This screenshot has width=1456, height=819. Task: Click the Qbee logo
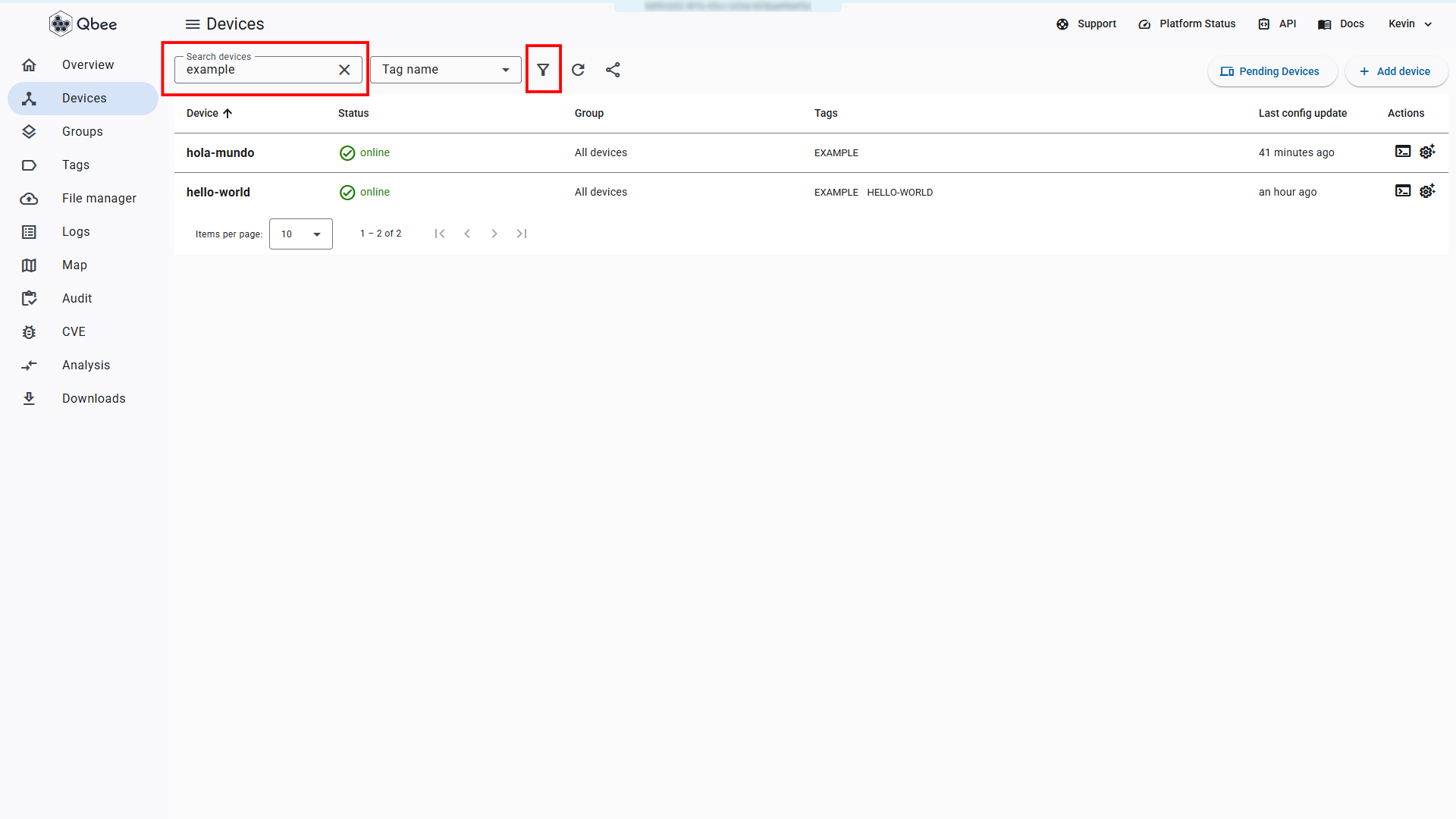[83, 24]
